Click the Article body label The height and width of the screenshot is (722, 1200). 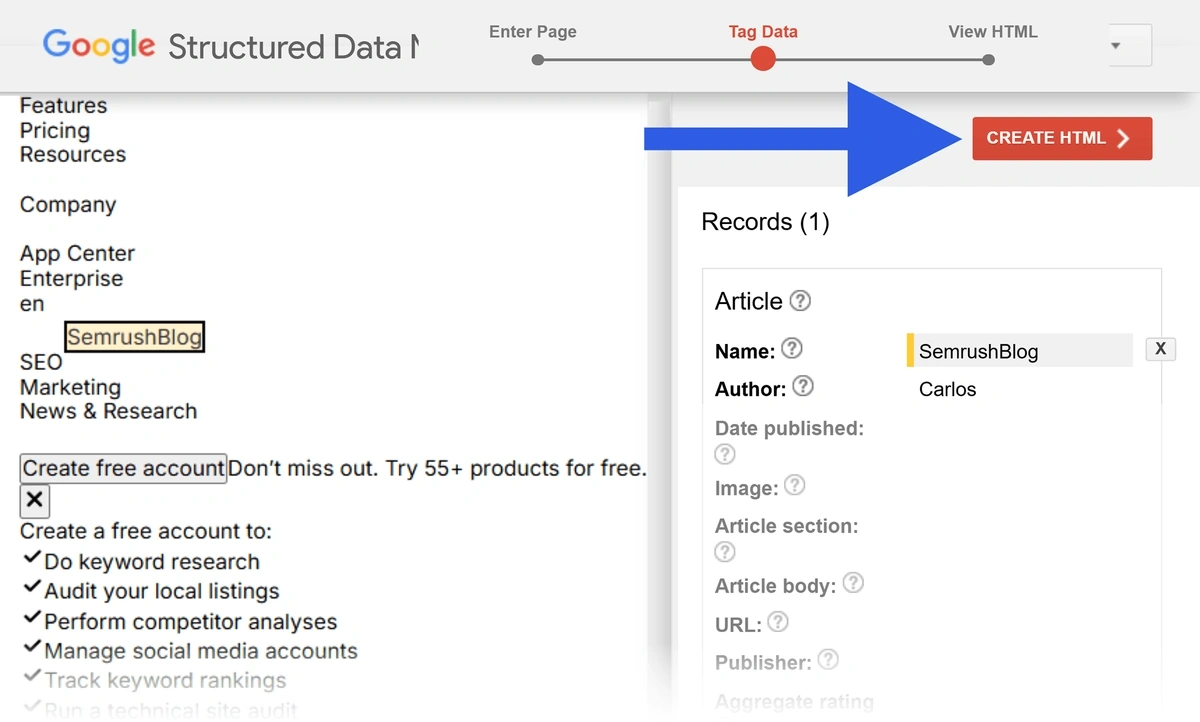(775, 586)
